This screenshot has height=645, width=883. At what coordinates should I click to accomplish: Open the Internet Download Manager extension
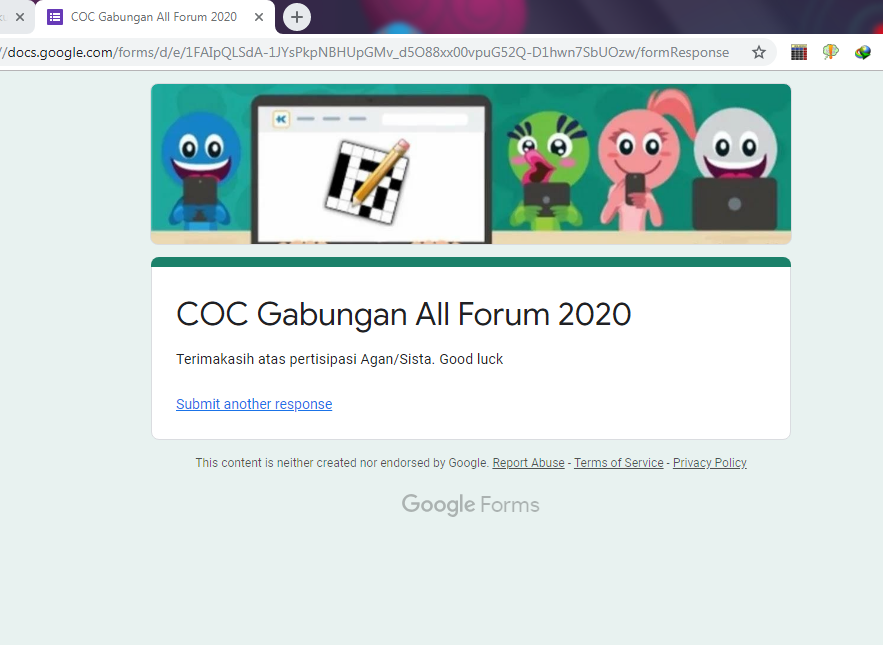[863, 52]
